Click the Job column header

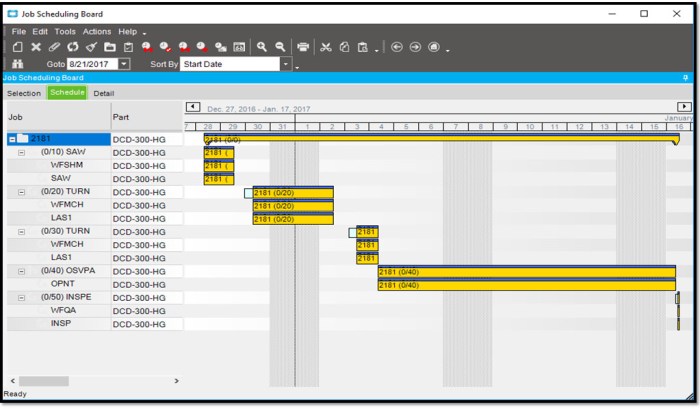coord(58,117)
